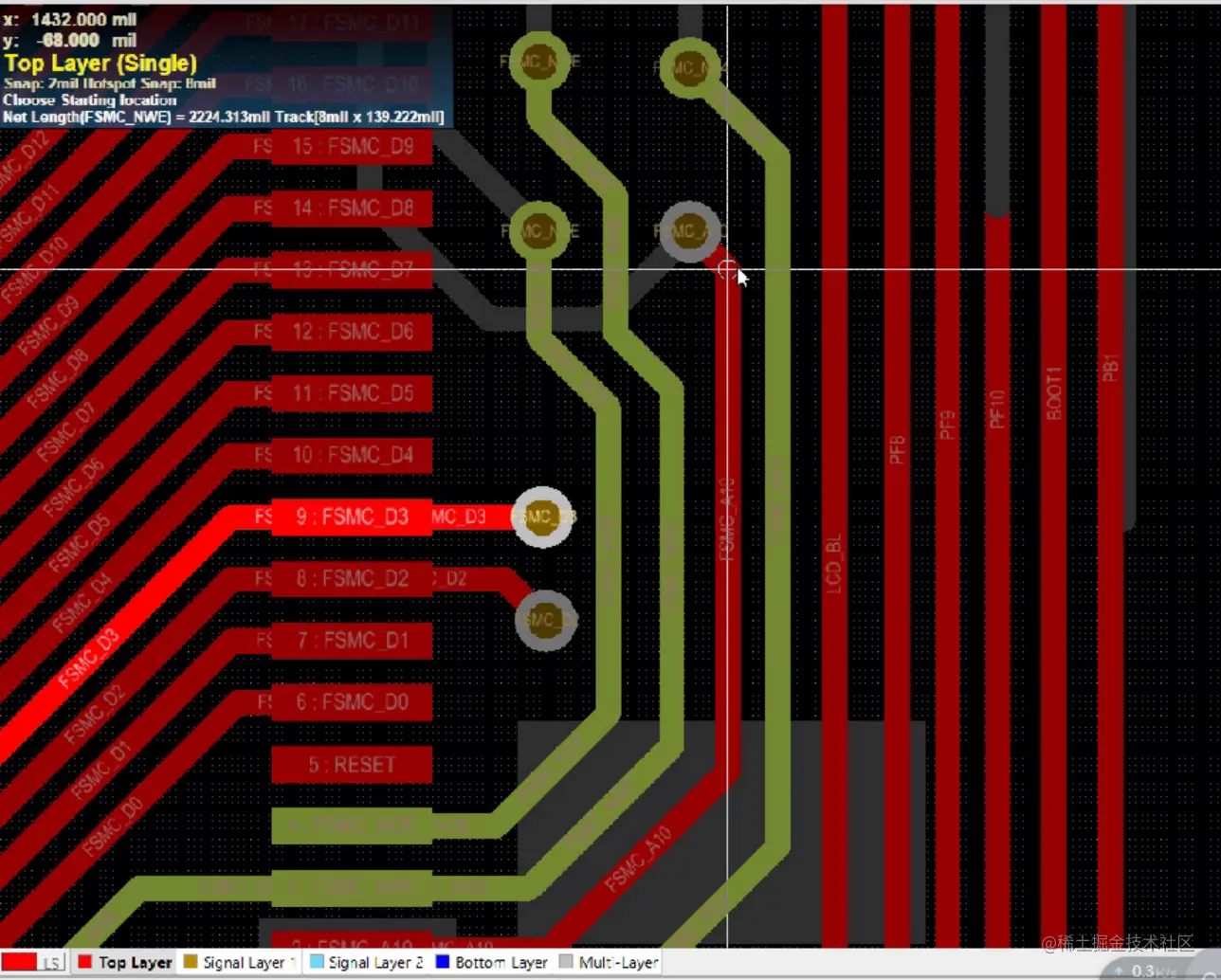Image resolution: width=1221 pixels, height=980 pixels.
Task: Switch to the Top Layer tab
Action: point(125,962)
